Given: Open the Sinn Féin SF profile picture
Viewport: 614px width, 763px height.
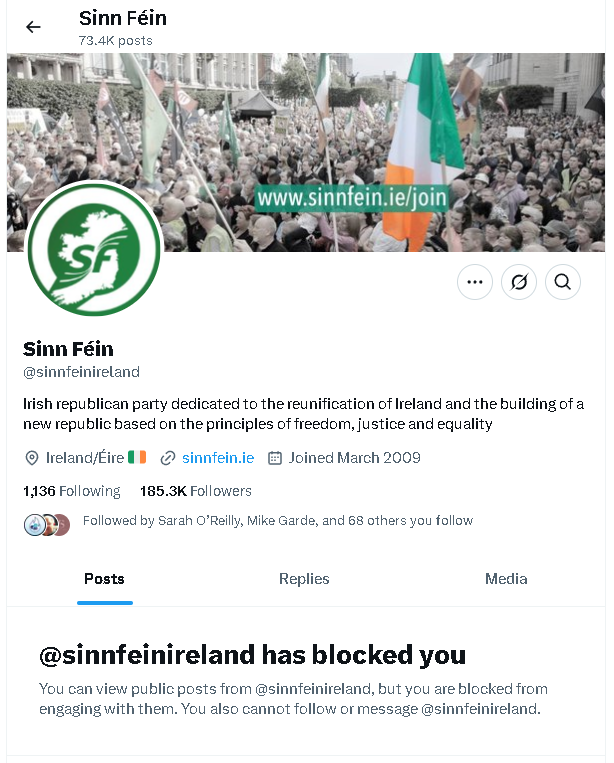Looking at the screenshot, I should tap(94, 249).
